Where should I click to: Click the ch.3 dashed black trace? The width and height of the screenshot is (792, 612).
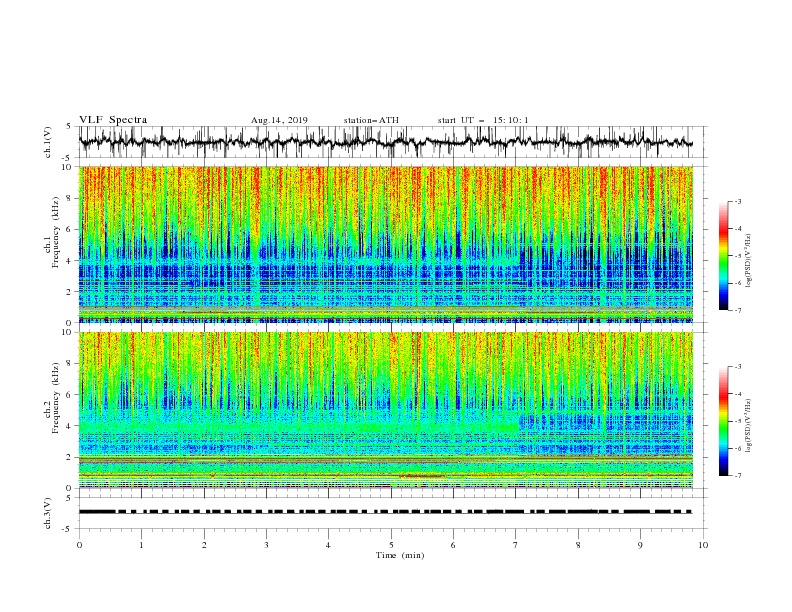[x=385, y=512]
